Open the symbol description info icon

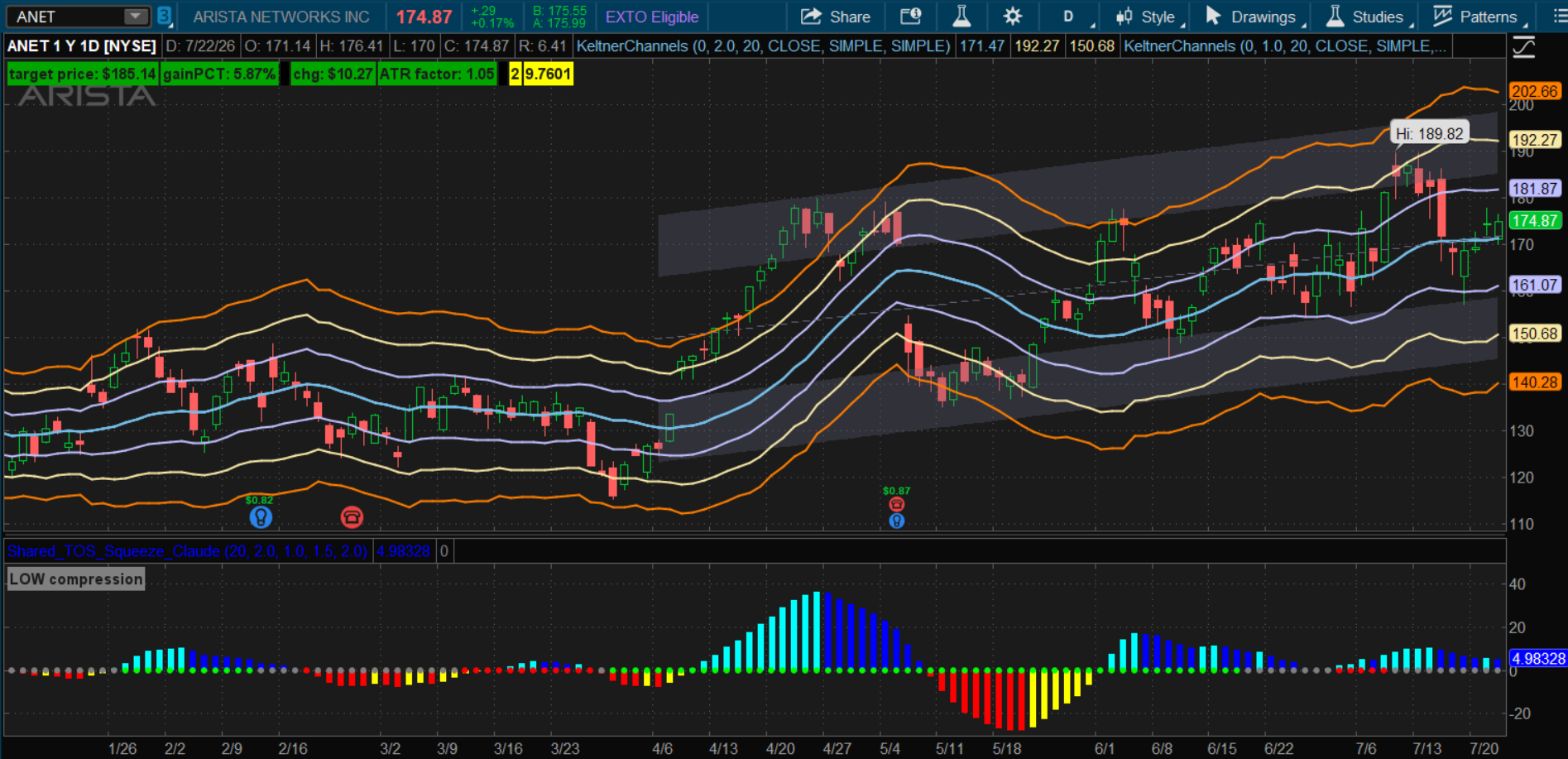tap(910, 17)
